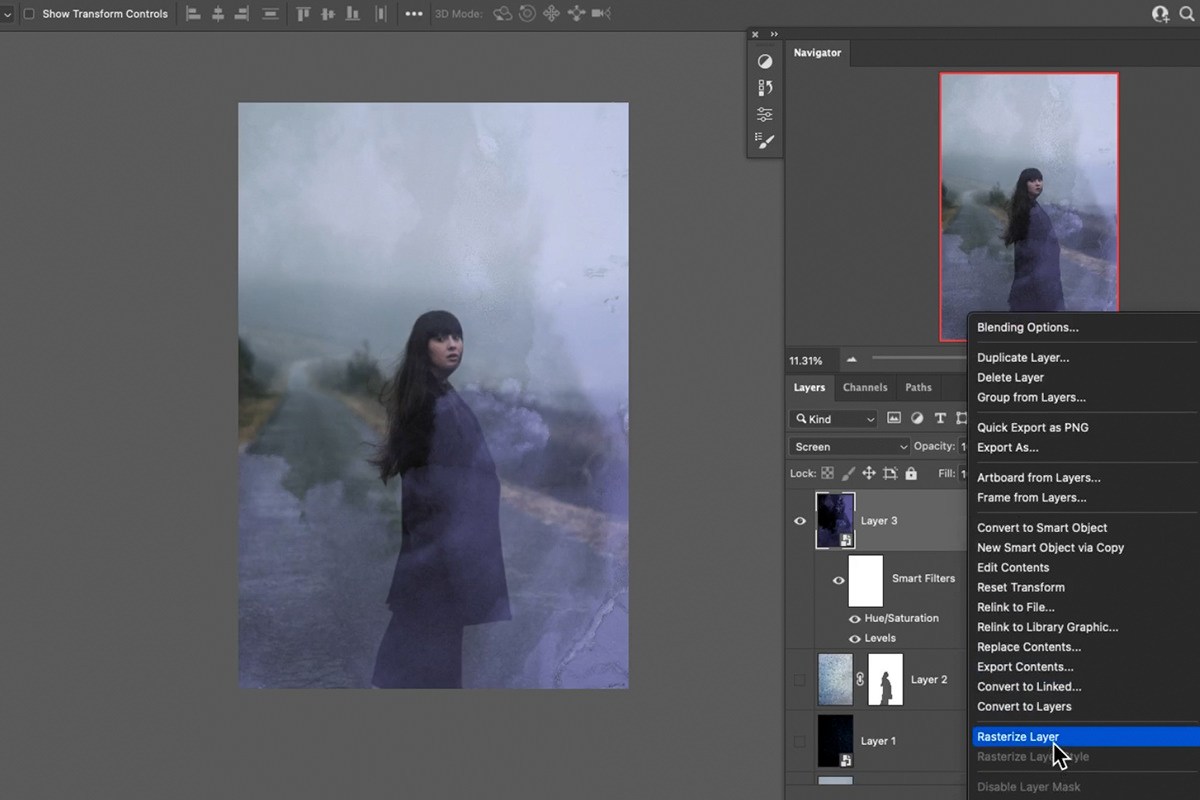Click the Navigator zoom slider

918,359
